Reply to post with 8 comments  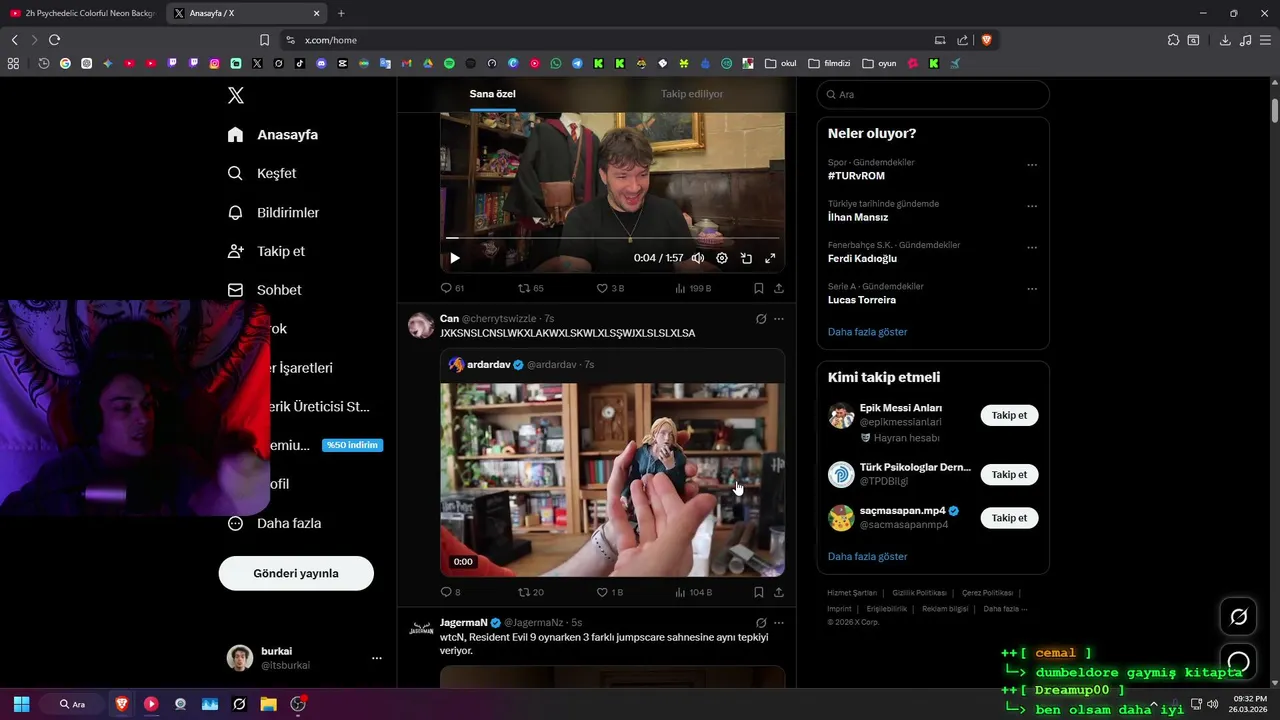pos(450,592)
